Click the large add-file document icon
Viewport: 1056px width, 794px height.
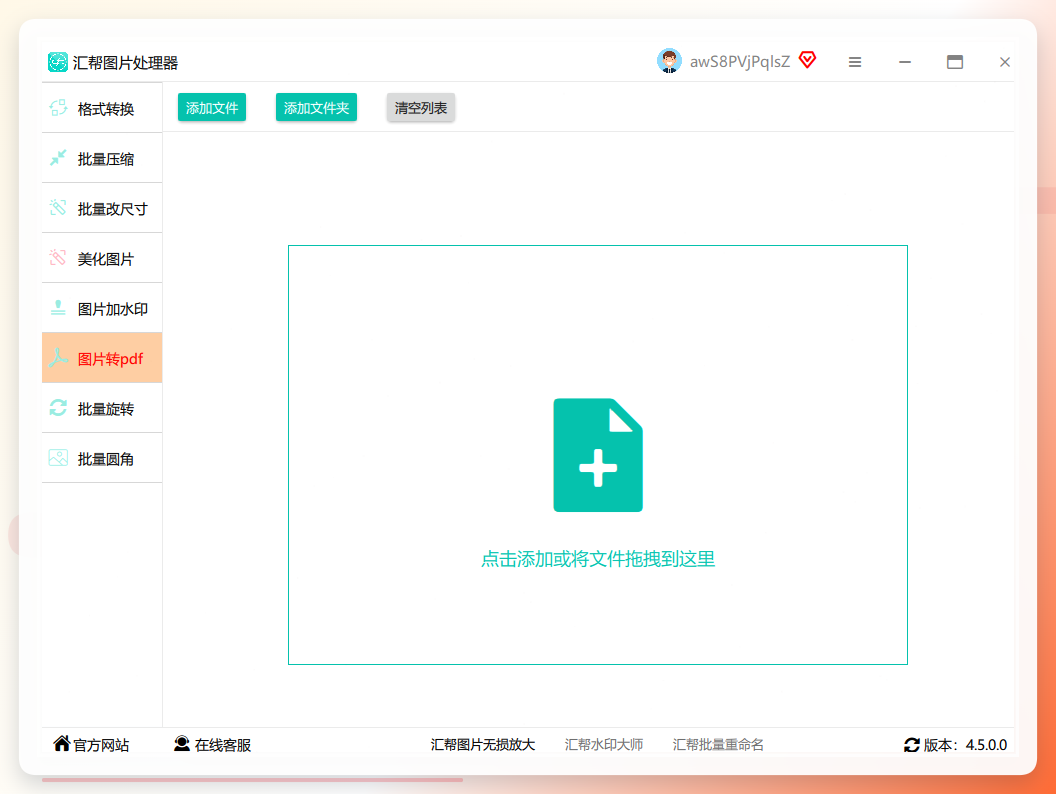[598, 455]
